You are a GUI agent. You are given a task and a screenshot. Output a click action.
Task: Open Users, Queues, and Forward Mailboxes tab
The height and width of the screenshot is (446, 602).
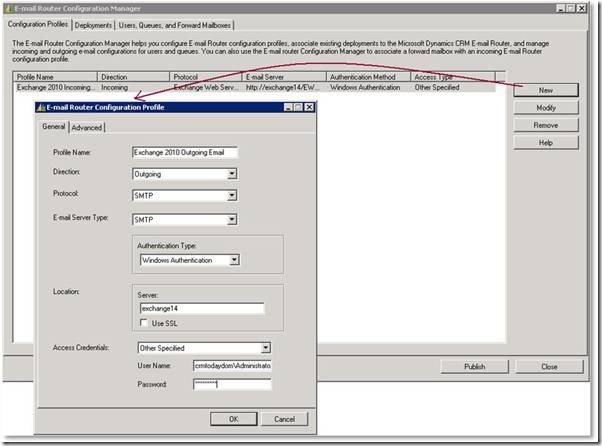click(175, 25)
